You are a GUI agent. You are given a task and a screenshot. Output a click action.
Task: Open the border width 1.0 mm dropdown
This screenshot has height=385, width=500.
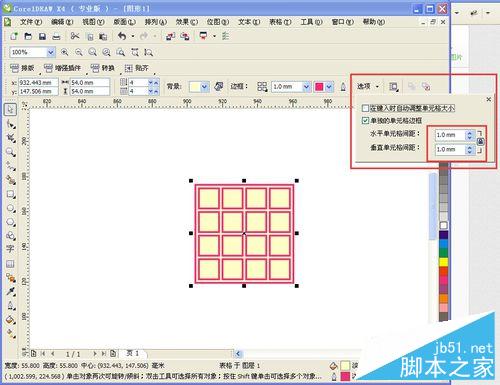(x=306, y=87)
